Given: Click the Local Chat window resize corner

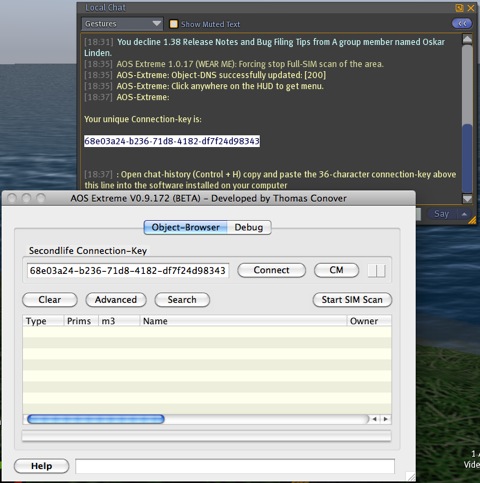Looking at the screenshot, I should click(472, 220).
